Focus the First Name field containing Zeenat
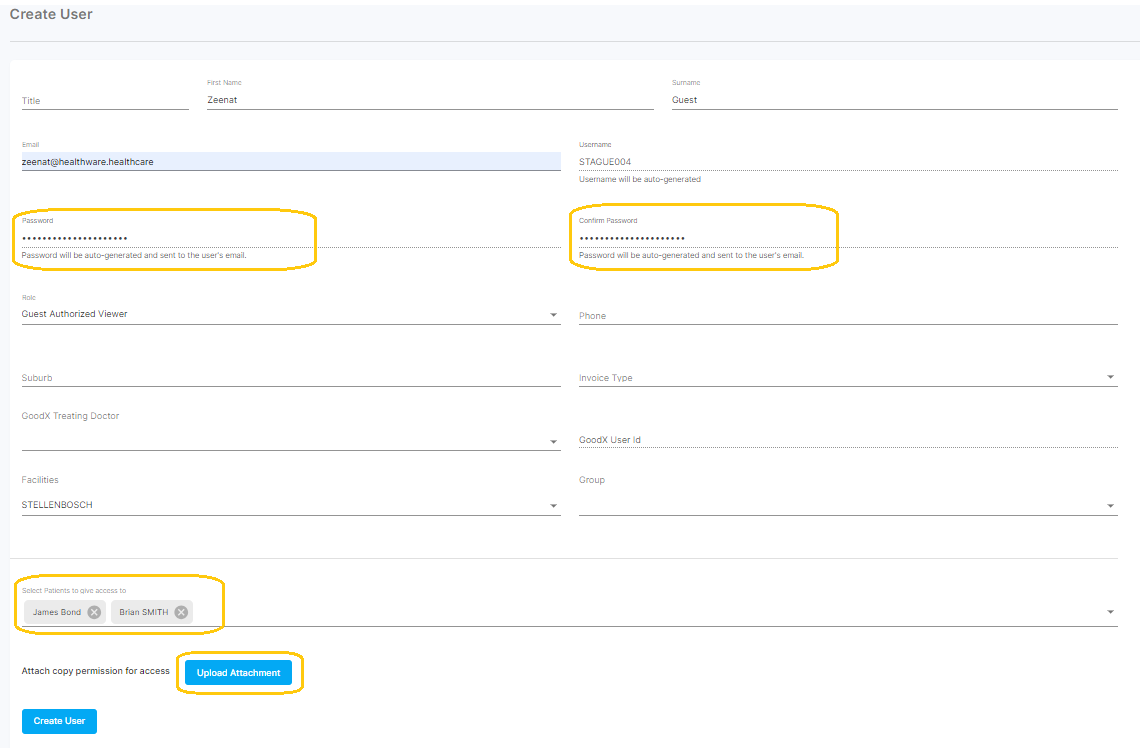This screenshot has width=1140, height=748. click(x=429, y=100)
